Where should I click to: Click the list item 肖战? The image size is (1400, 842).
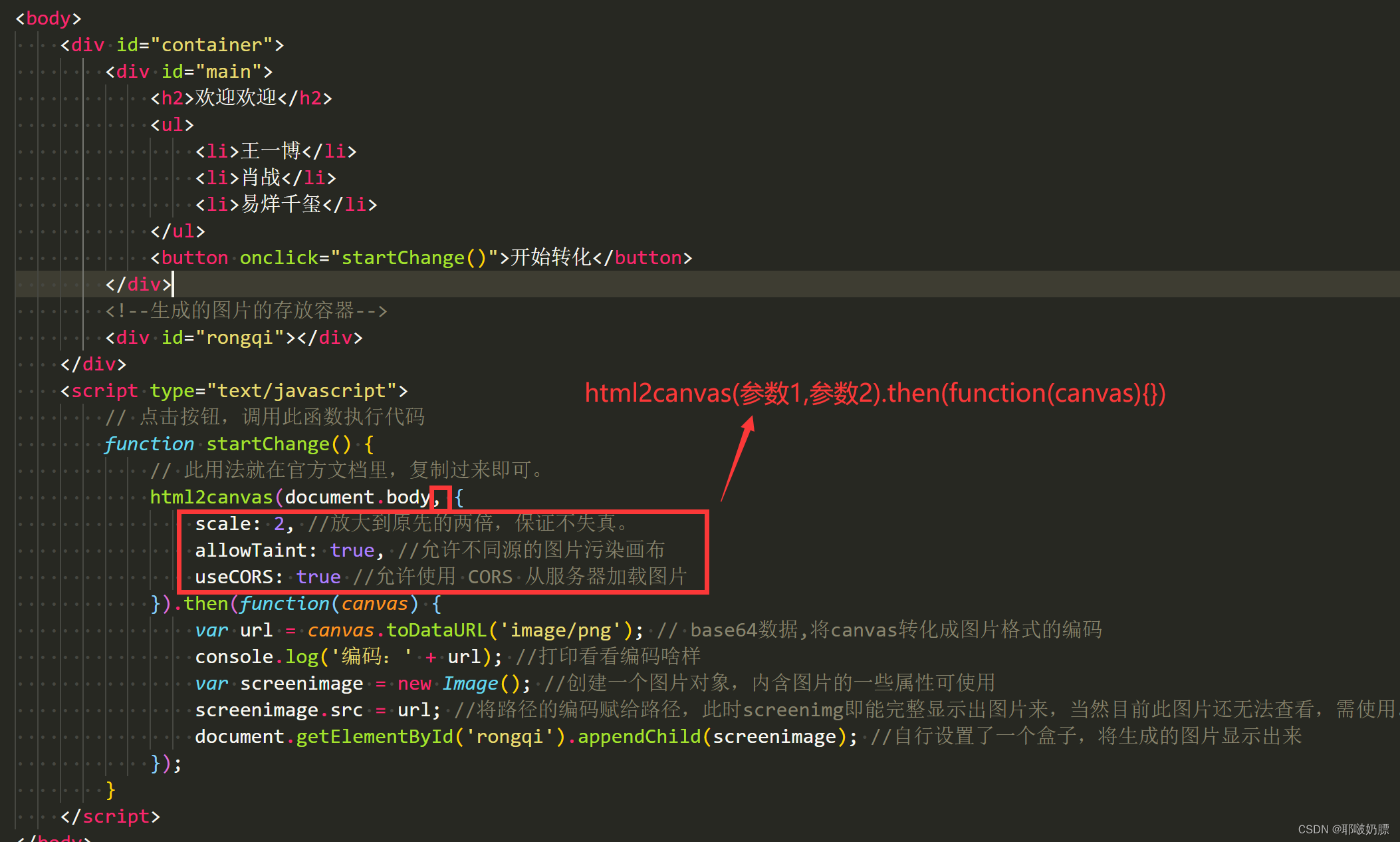[x=266, y=178]
